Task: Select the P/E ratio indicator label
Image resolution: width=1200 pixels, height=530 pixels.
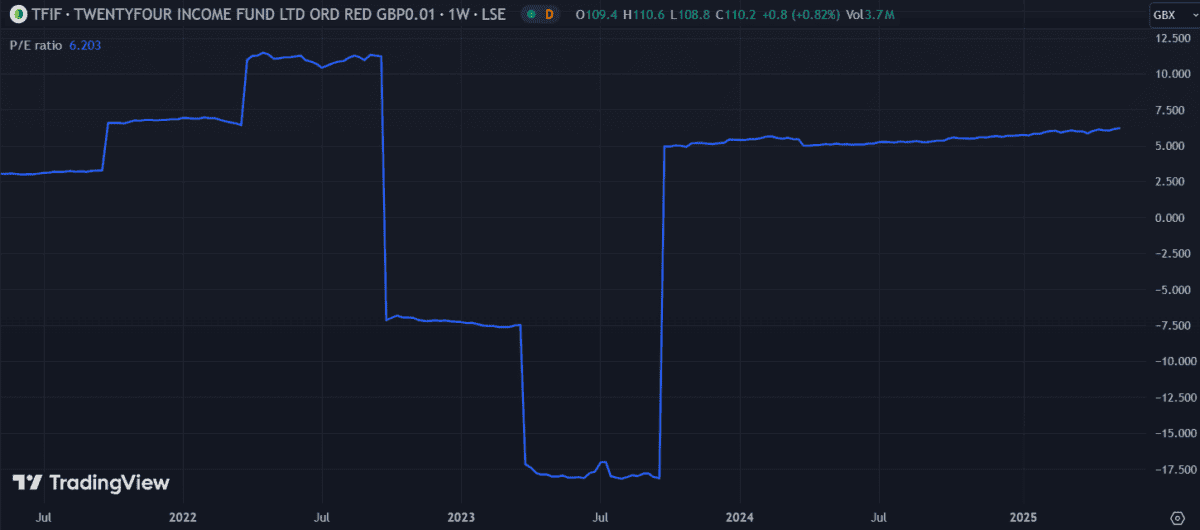Action: [37, 45]
